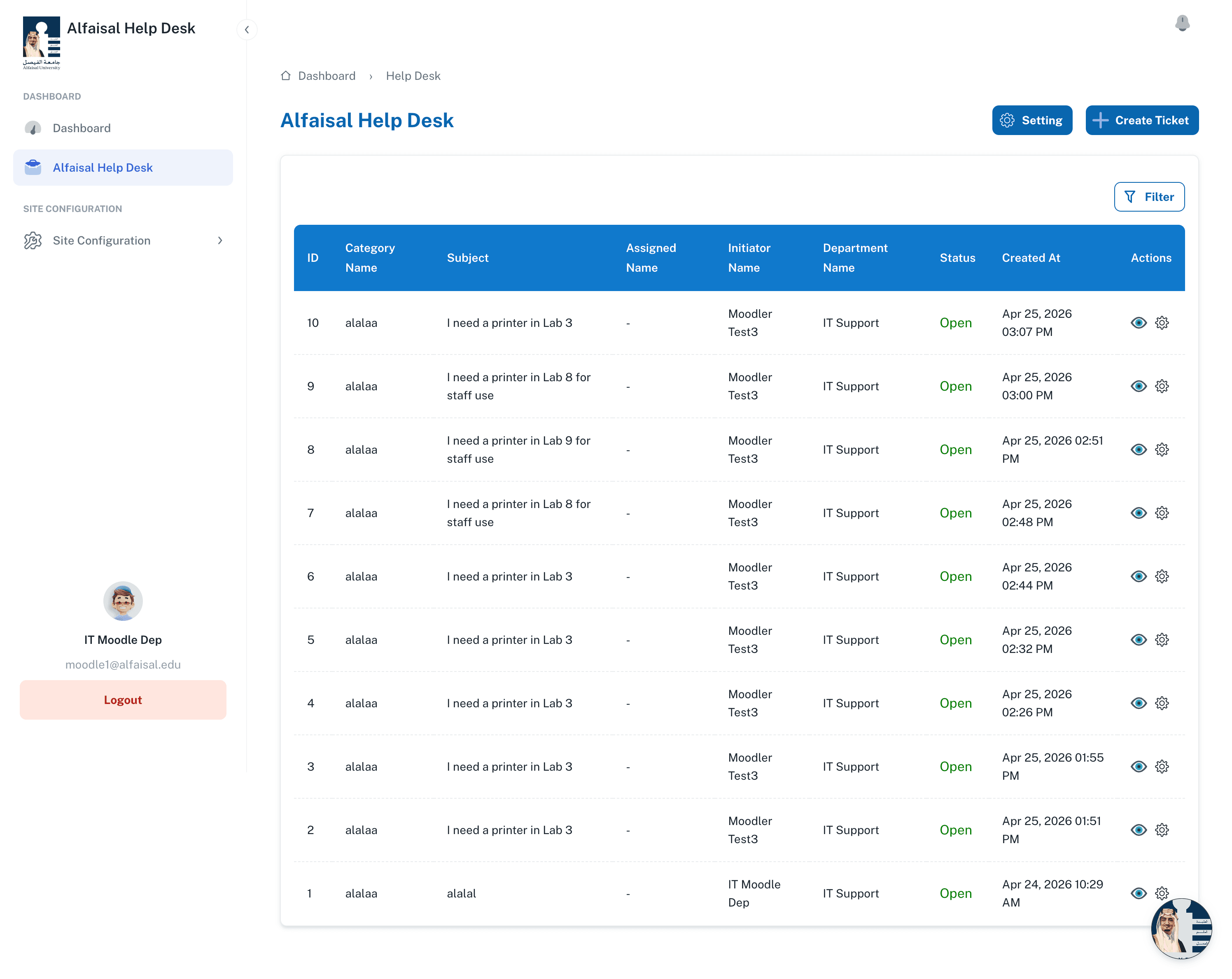Click the Help Desk briefcase icon in sidebar

pyautogui.click(x=33, y=168)
